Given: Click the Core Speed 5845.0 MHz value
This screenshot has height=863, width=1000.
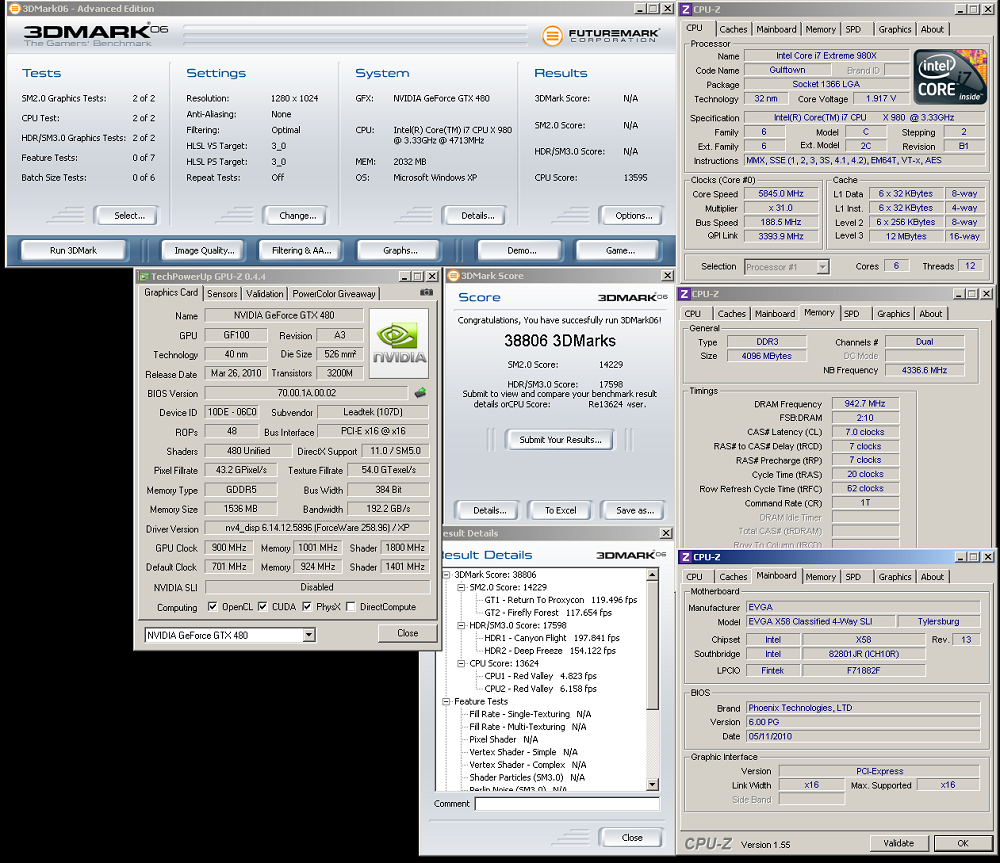Looking at the screenshot, I should [x=781, y=193].
